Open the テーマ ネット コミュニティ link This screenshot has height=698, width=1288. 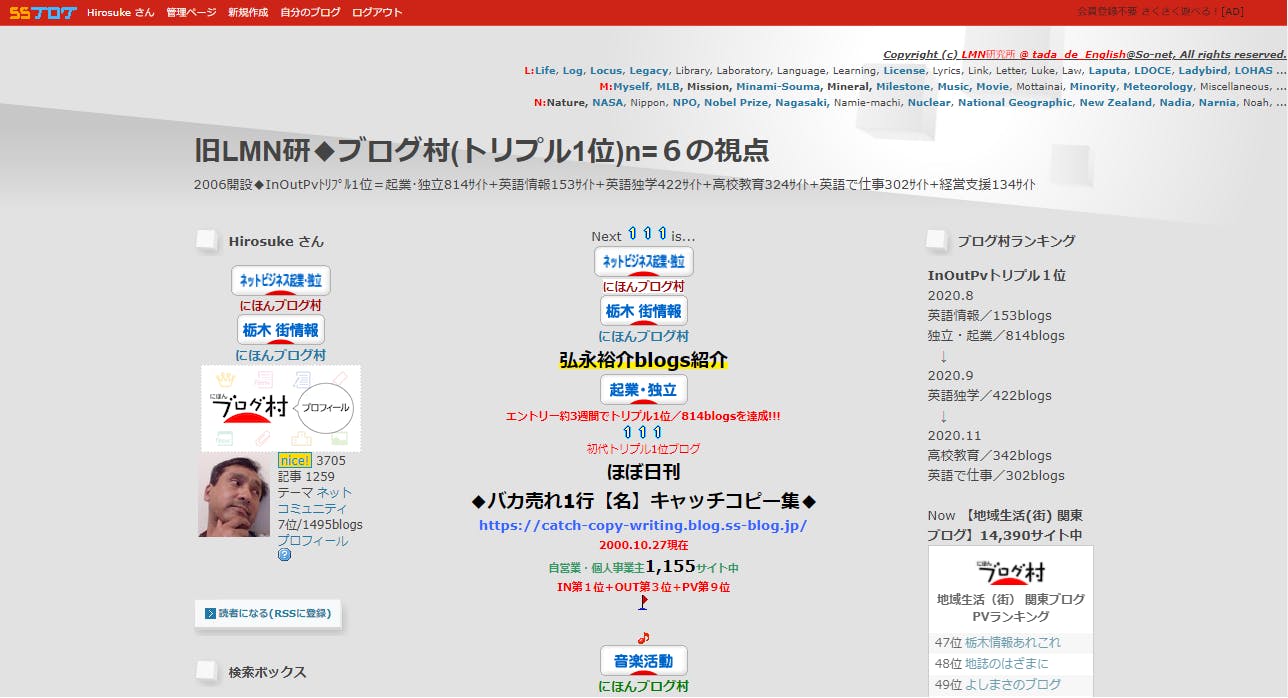314,500
